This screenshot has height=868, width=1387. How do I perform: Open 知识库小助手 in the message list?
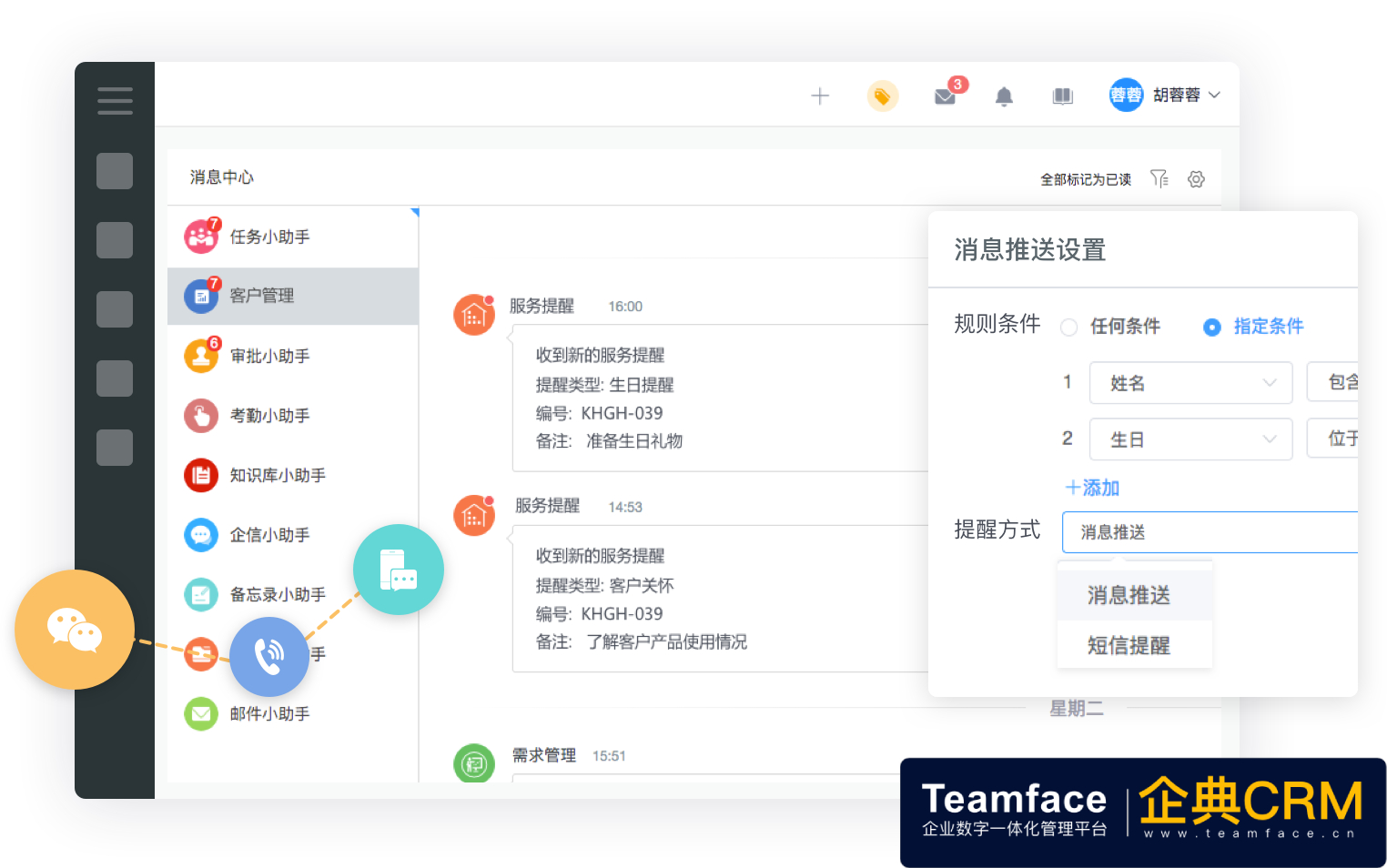pyautogui.click(x=277, y=475)
